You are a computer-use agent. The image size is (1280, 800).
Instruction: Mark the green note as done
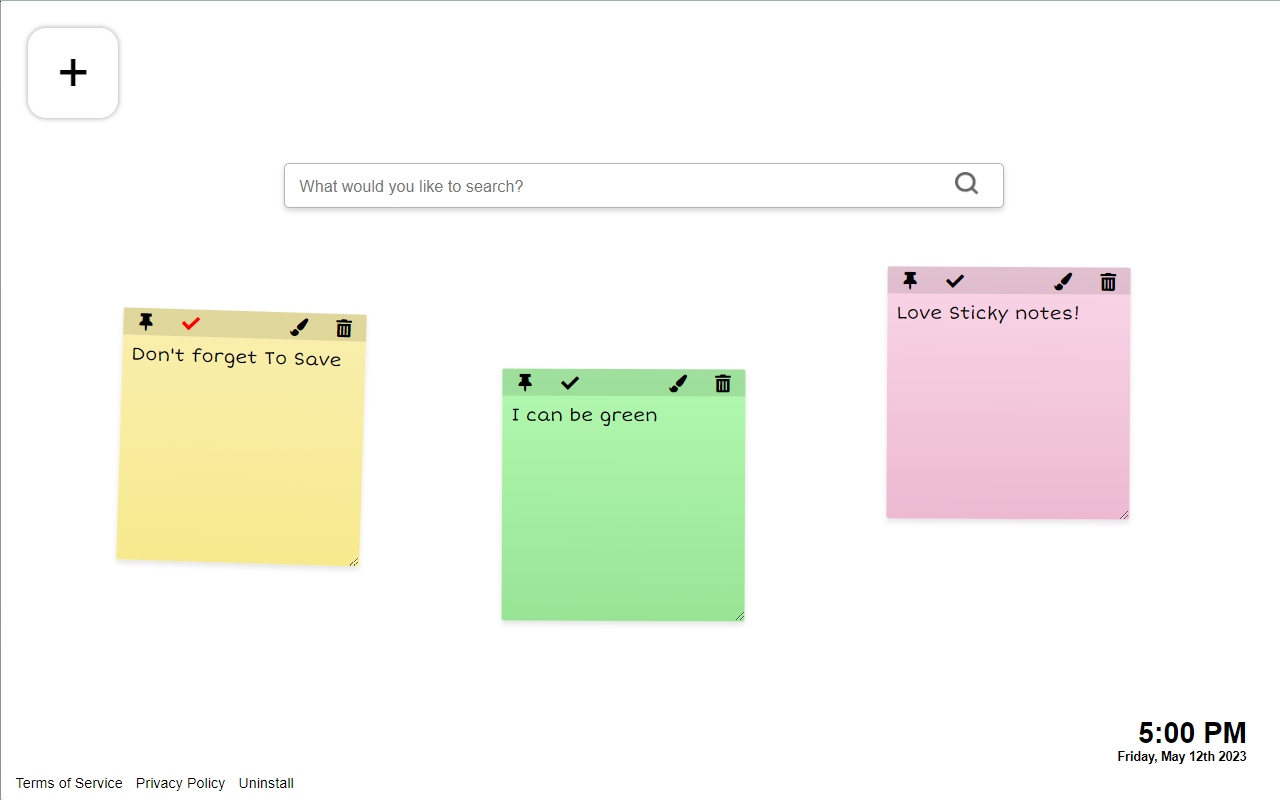click(570, 383)
